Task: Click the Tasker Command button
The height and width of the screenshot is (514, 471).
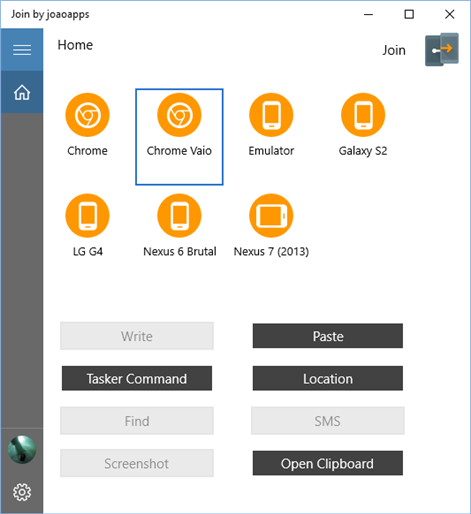Action: click(137, 378)
